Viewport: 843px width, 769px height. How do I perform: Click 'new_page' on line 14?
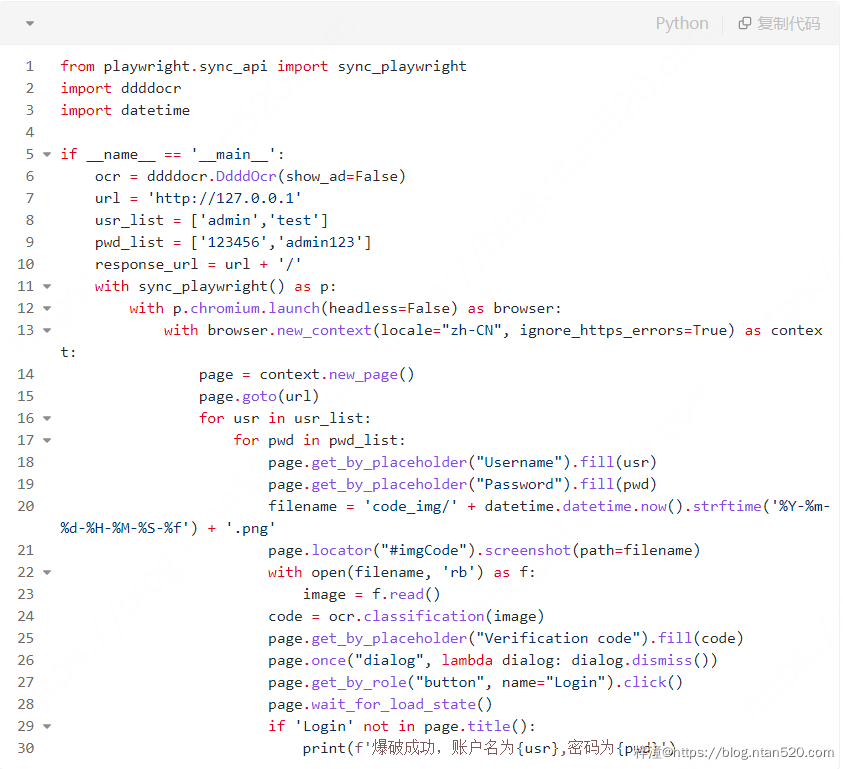tap(363, 374)
